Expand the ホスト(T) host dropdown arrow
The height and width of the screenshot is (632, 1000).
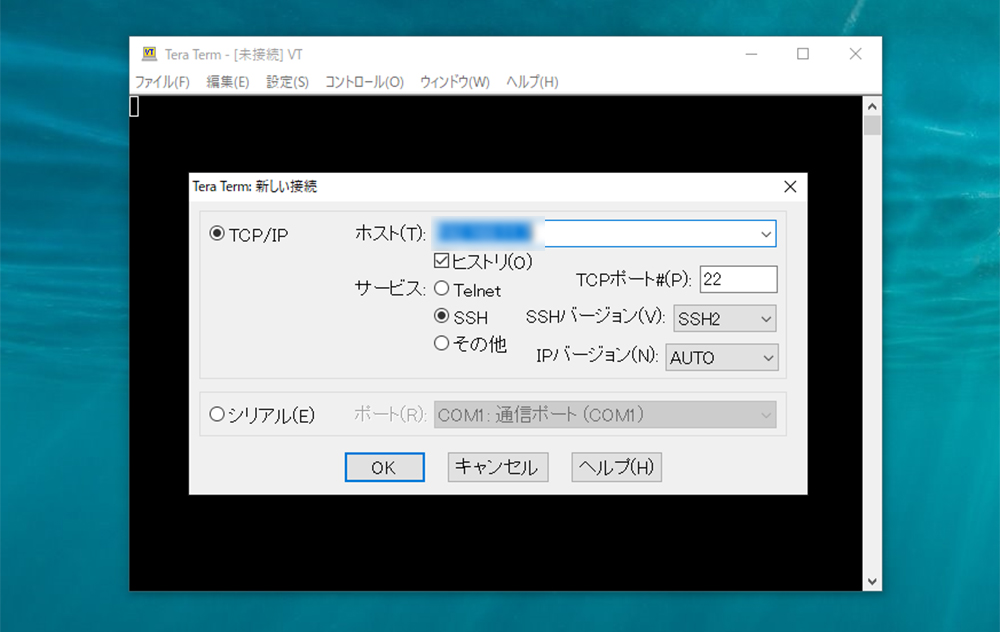[x=766, y=234]
